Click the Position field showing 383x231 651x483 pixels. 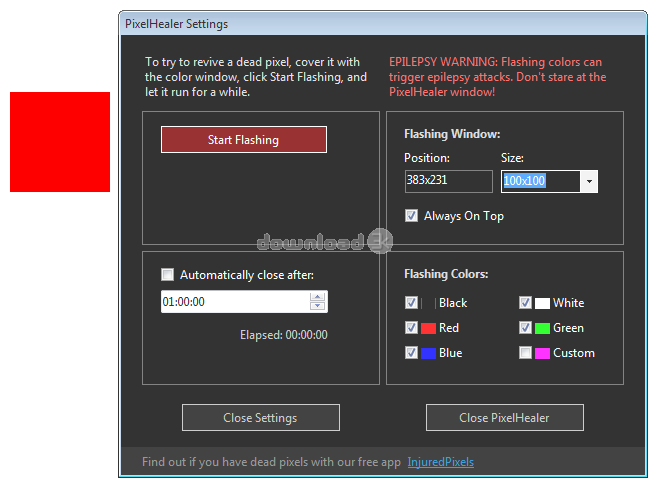[x=448, y=181]
